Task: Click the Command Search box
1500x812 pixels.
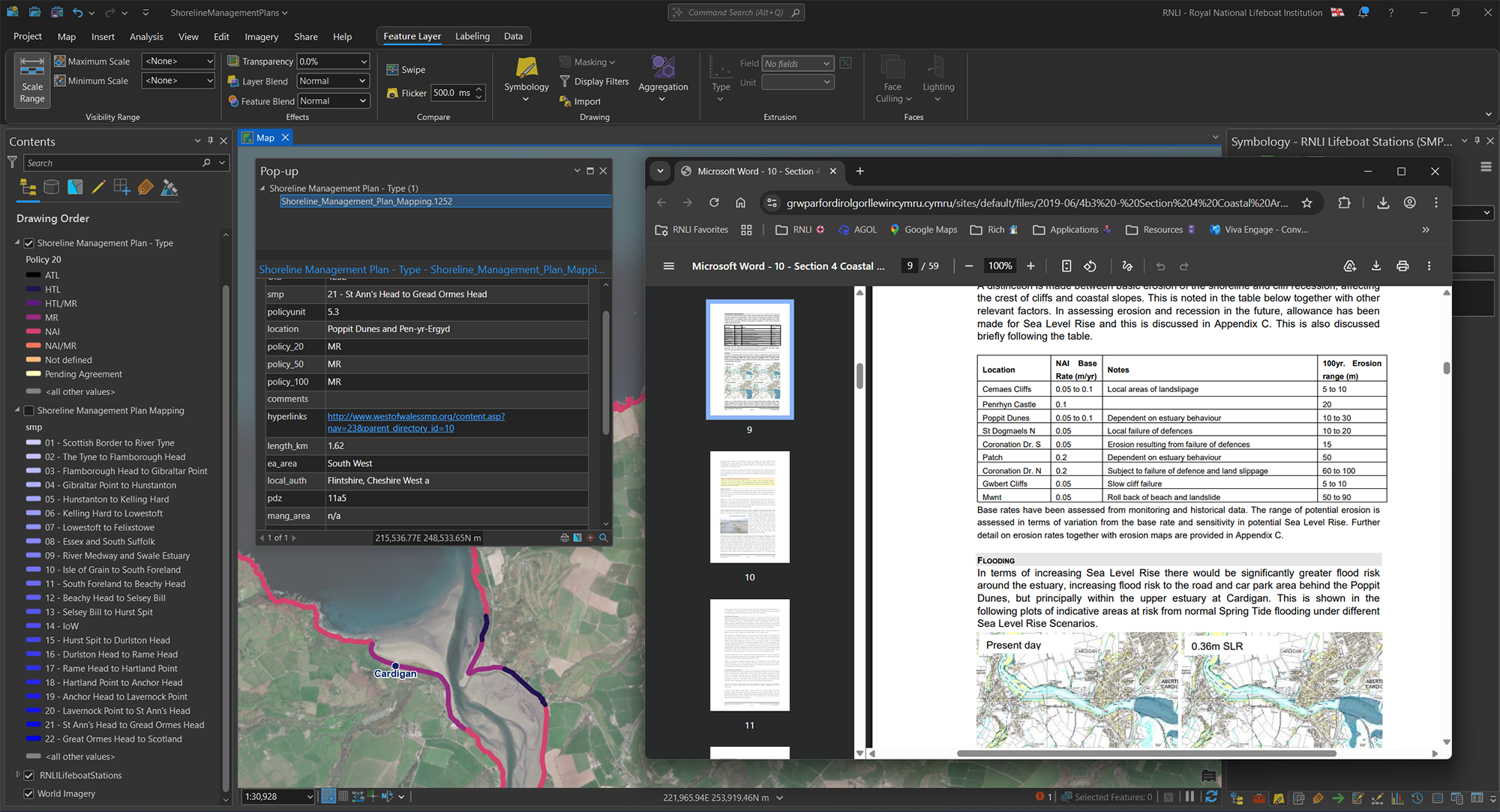Action: pos(736,12)
